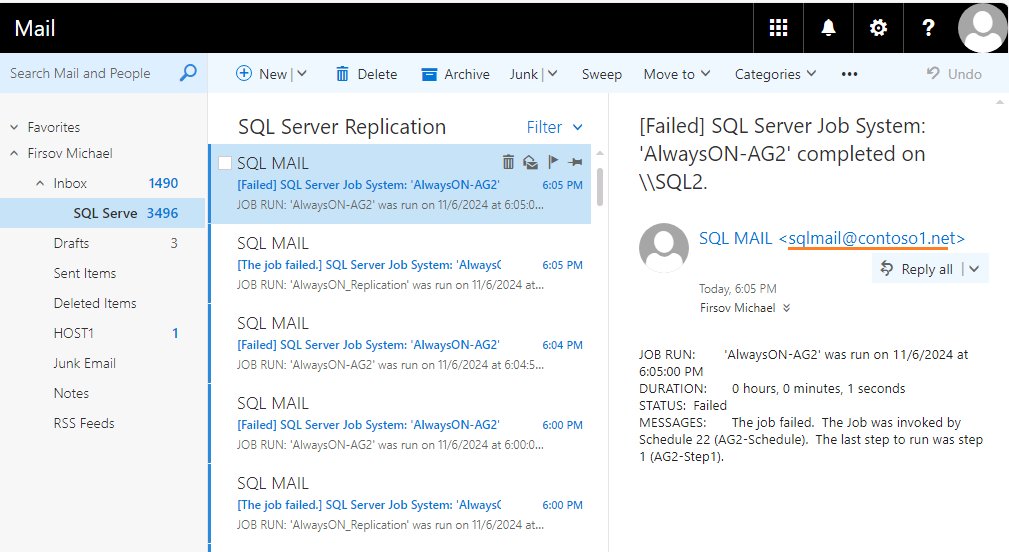Click the Junk toolbar button
Screen dimensions: 1009x552
pos(523,74)
